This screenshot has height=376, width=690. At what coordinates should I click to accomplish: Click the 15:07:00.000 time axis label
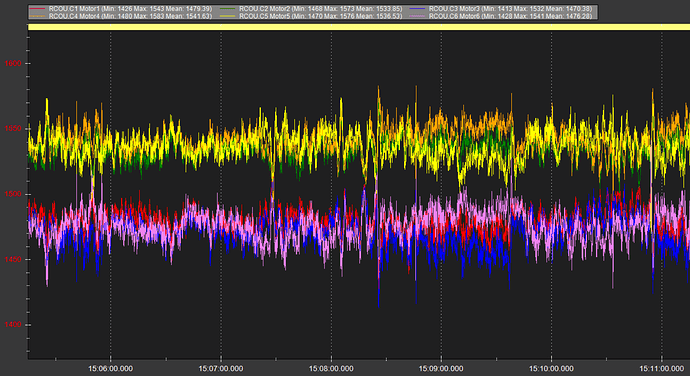click(221, 369)
